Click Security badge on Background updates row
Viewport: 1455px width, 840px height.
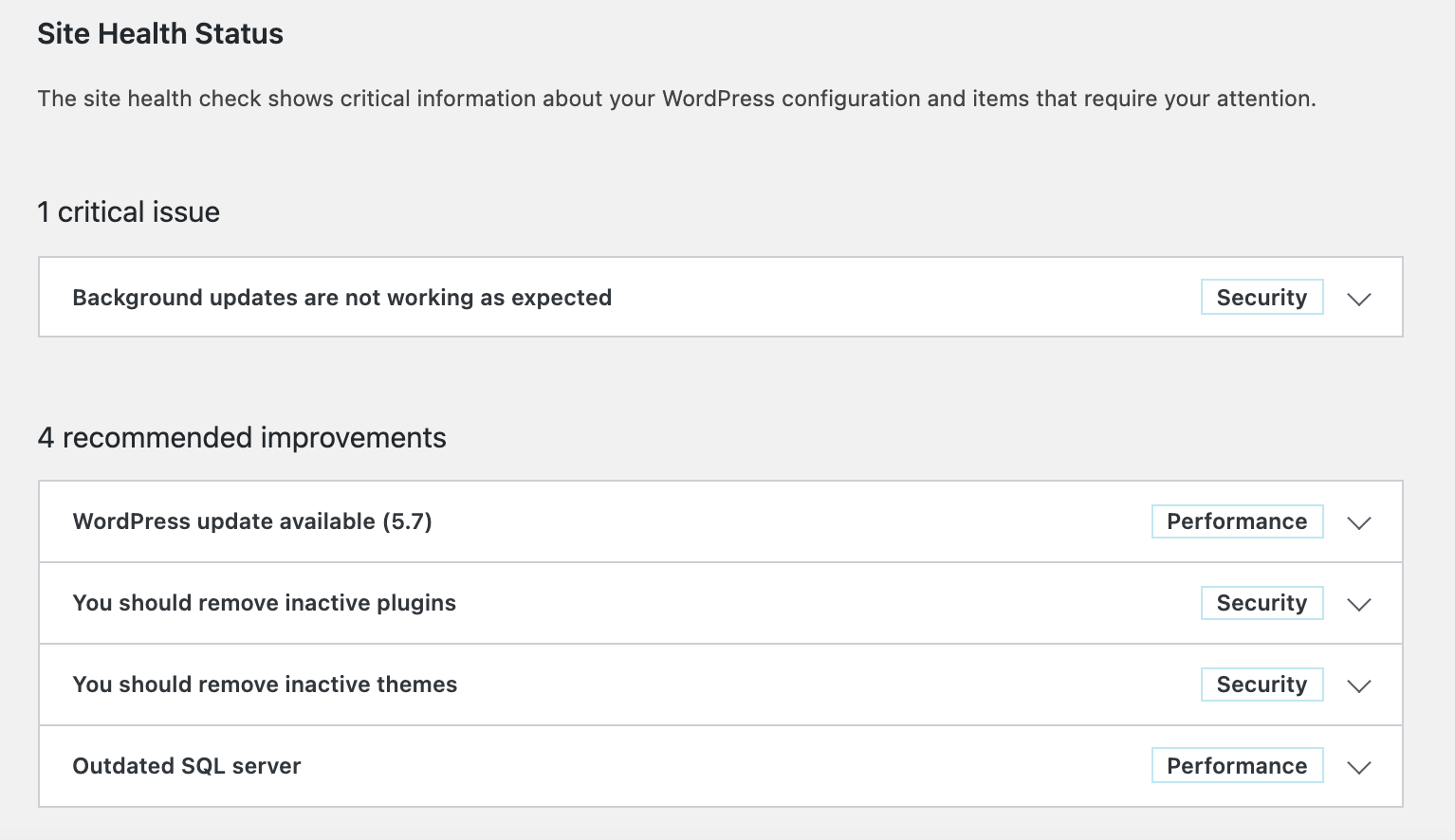click(1262, 297)
